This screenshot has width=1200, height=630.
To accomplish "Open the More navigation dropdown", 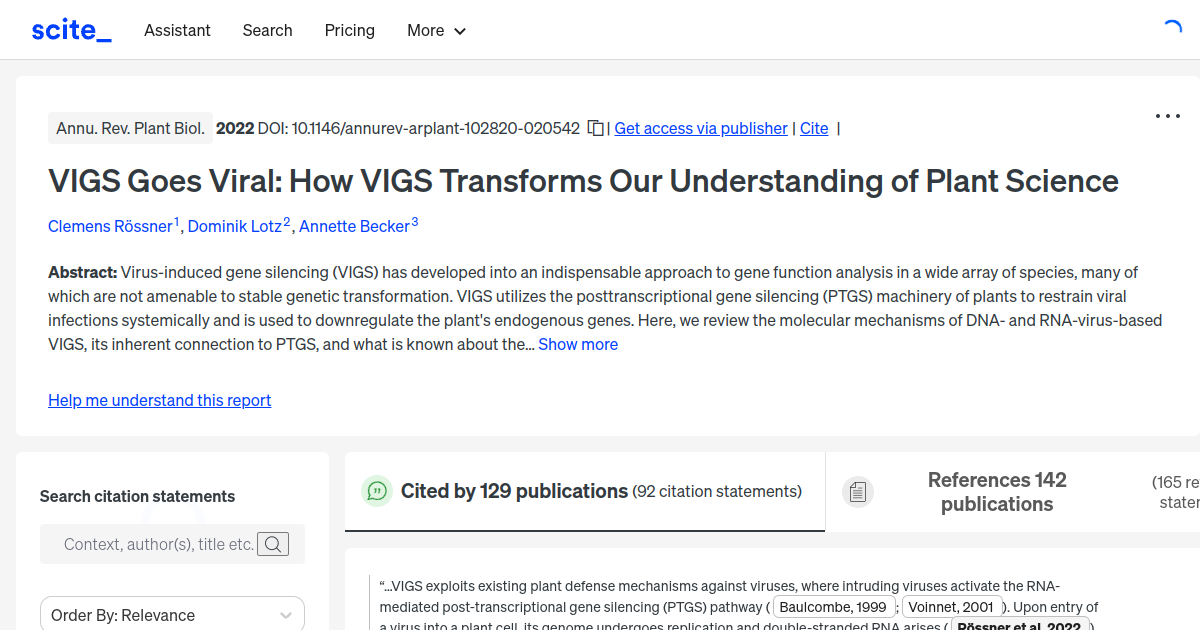I will coord(436,31).
